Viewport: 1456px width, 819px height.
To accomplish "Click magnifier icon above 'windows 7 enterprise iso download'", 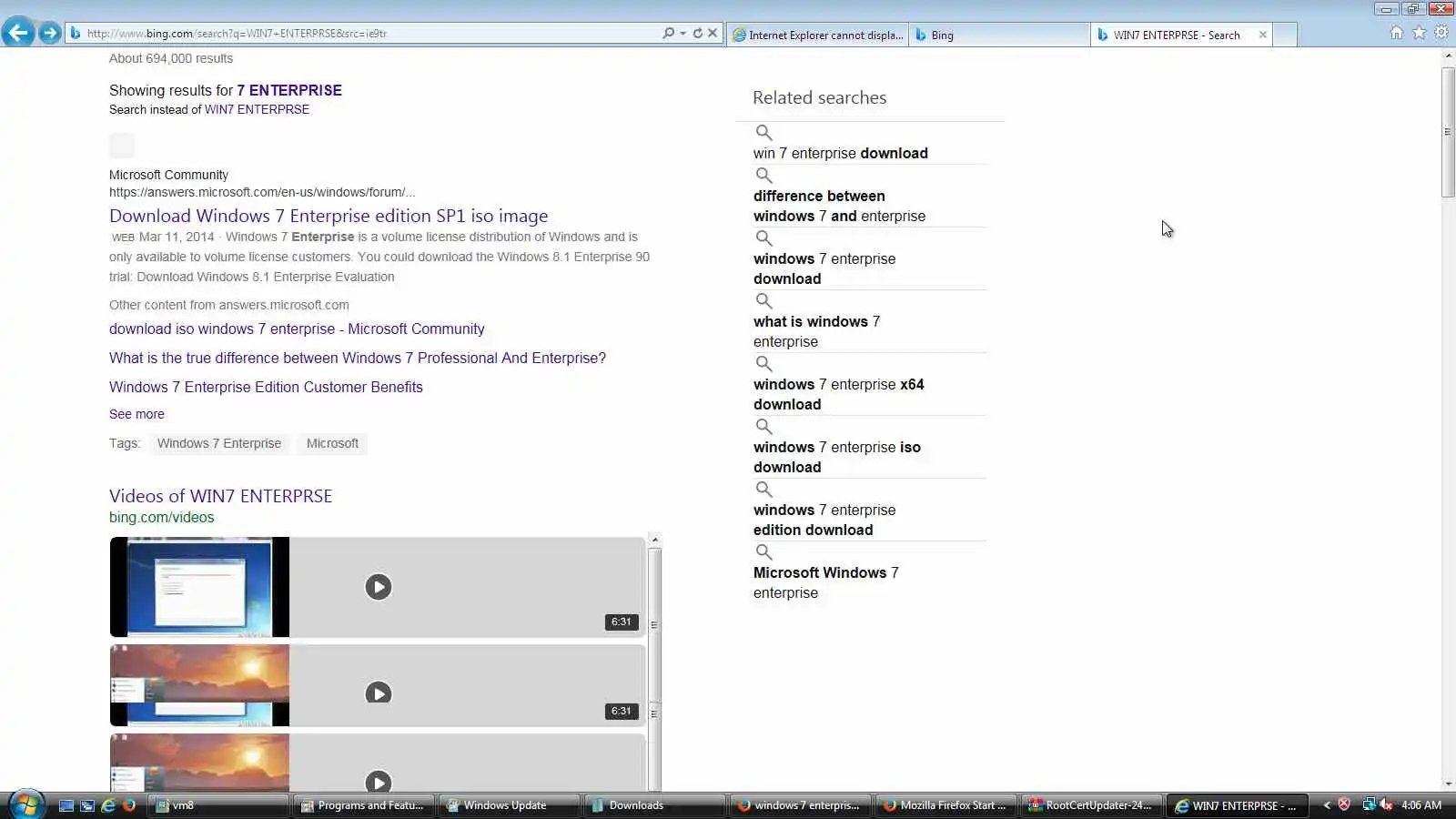I will point(763,427).
